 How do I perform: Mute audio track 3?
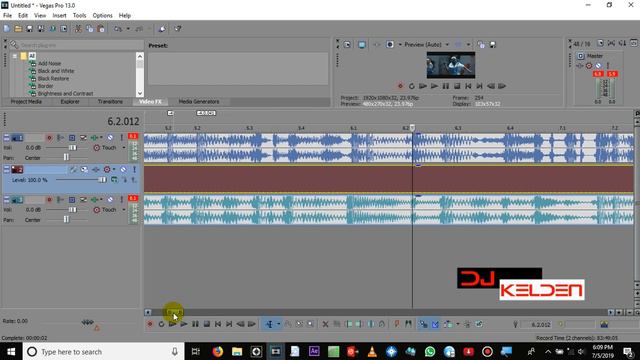(110, 200)
